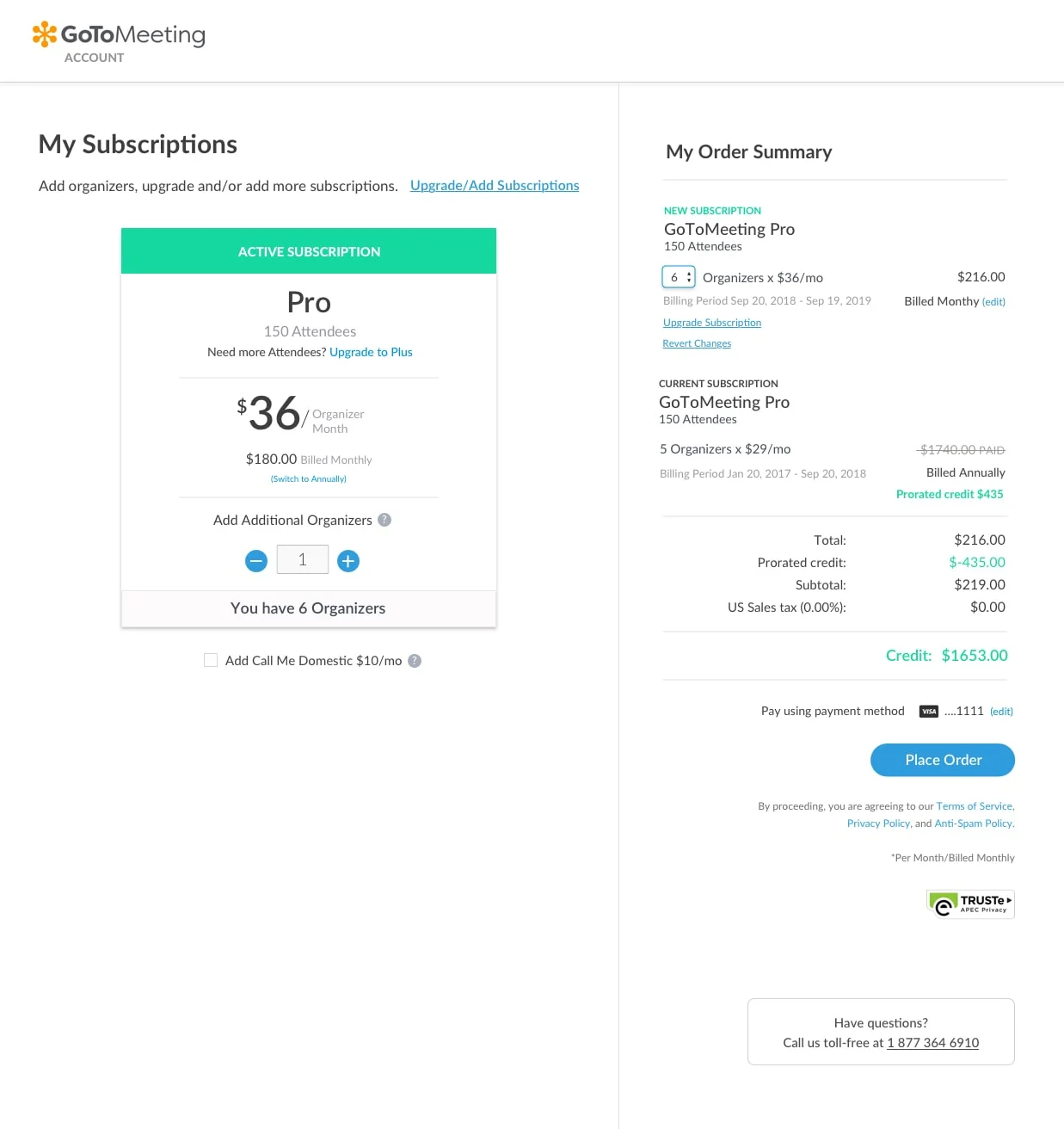This screenshot has width=1064, height=1129.
Task: Click the Visa card icon
Action: click(929, 712)
